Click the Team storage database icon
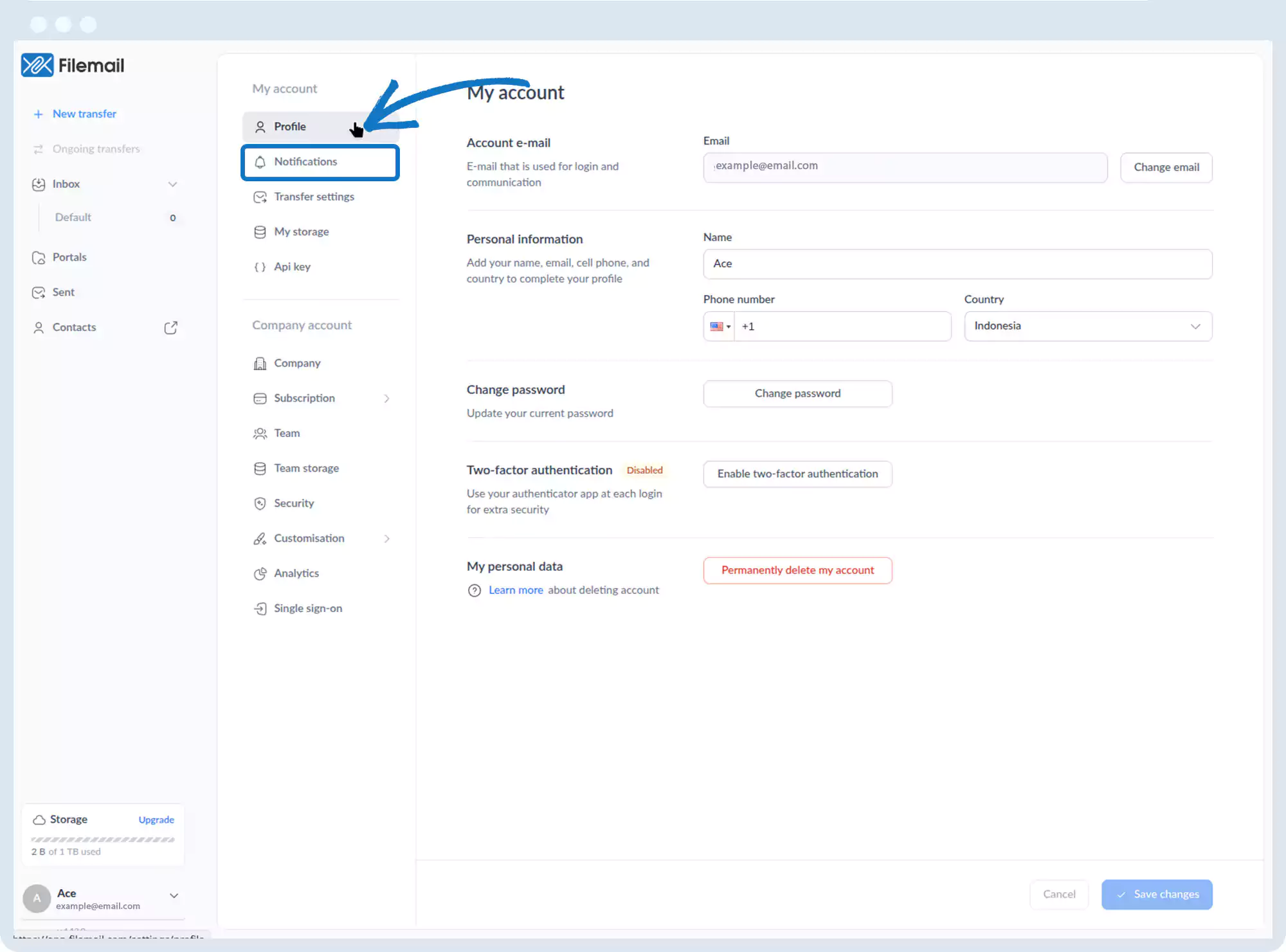Screen dimensions: 1286x952 (260, 469)
